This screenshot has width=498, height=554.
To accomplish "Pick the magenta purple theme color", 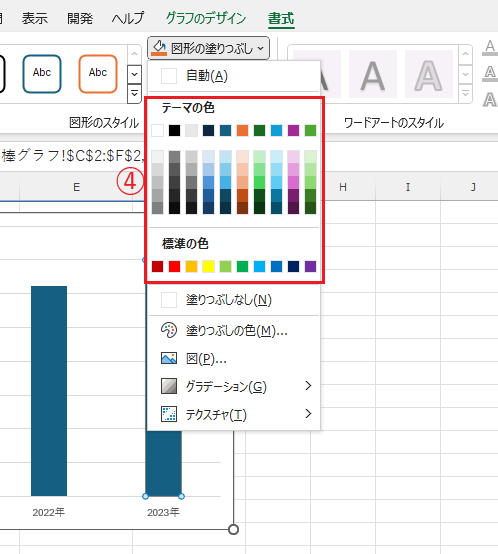I will pos(294,130).
